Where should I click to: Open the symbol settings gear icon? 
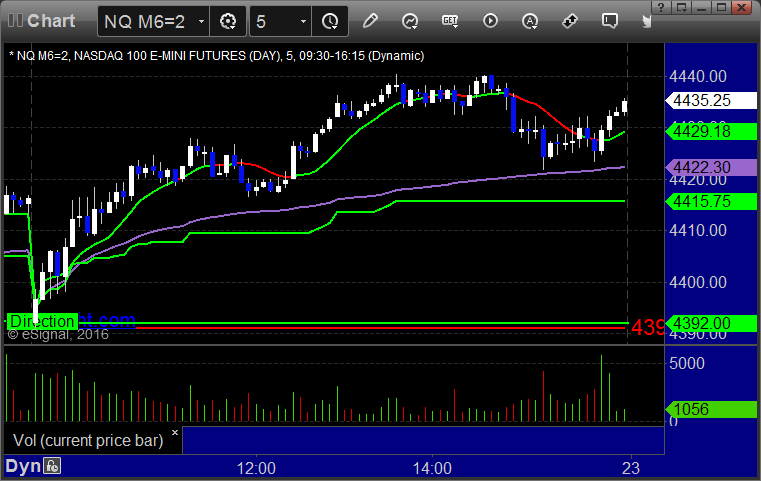coord(228,21)
